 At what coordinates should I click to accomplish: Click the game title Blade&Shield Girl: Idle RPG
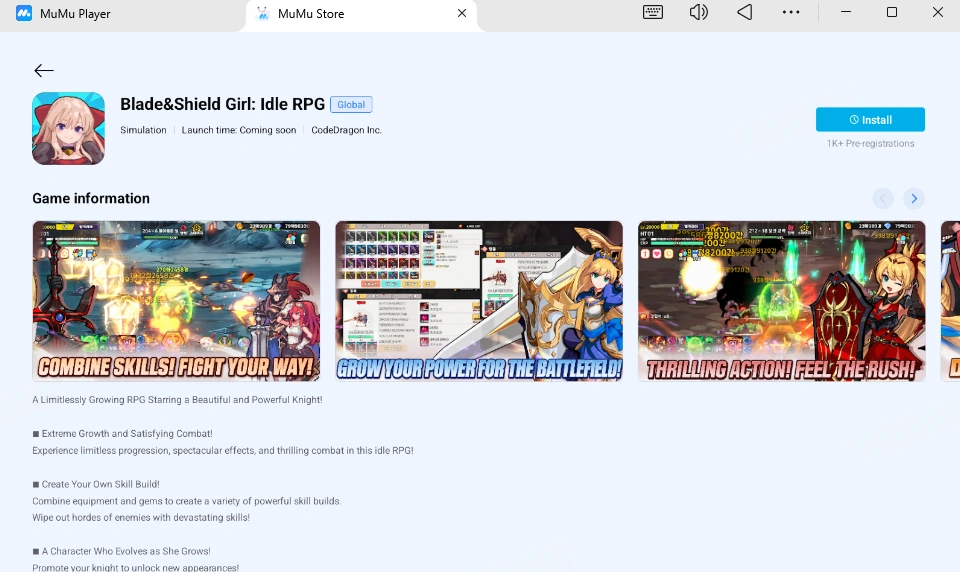click(222, 104)
